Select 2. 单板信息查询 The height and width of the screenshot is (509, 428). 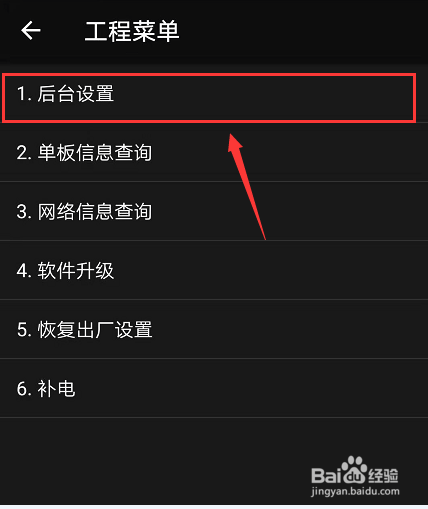coord(214,152)
